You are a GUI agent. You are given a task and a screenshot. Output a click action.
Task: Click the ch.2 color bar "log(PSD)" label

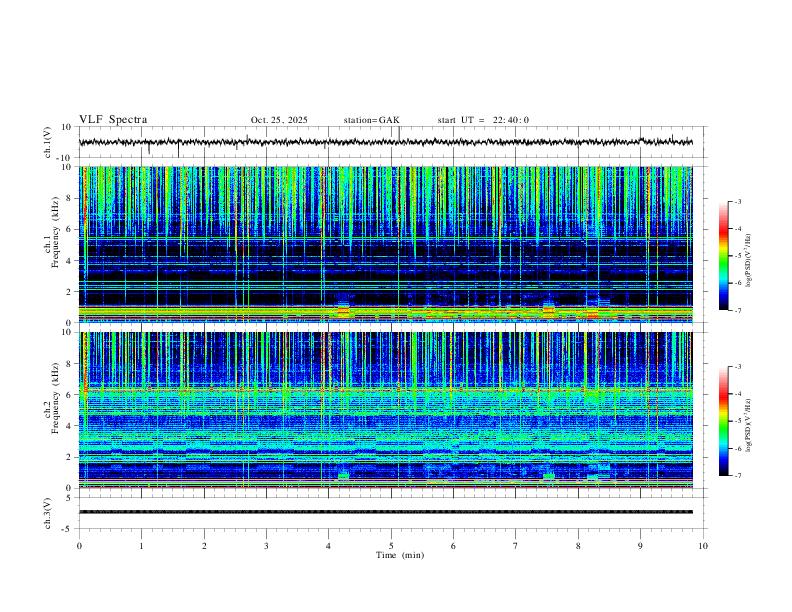pyautogui.click(x=749, y=426)
